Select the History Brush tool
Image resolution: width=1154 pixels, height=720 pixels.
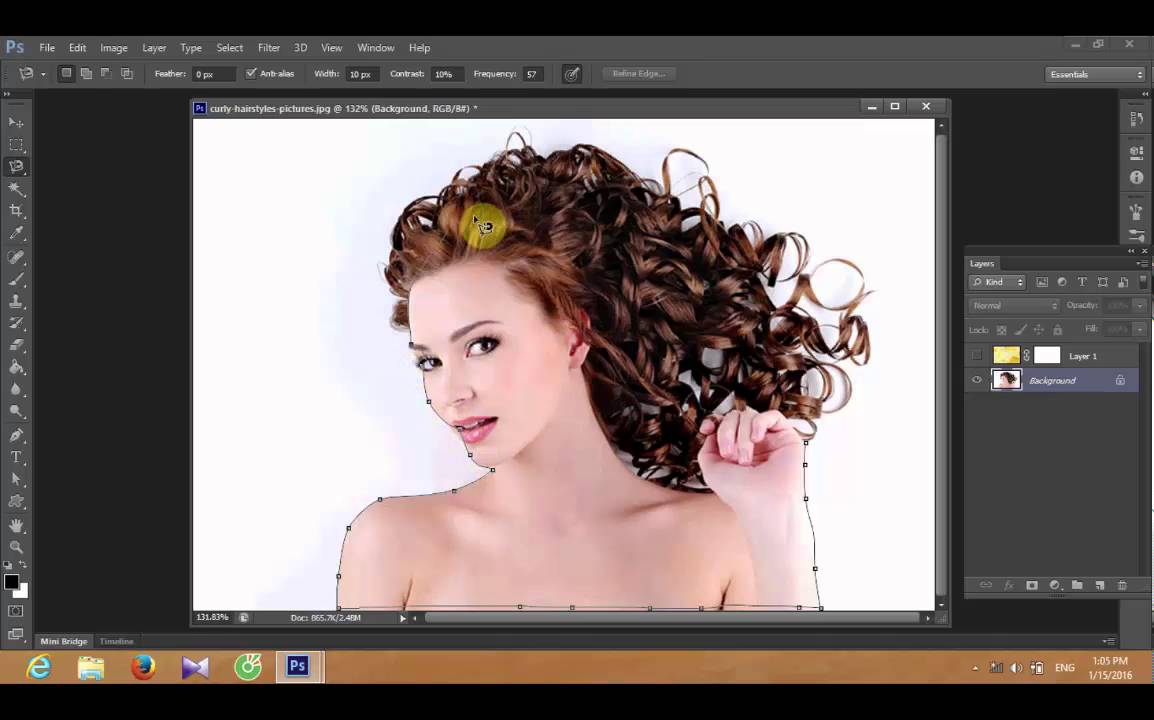pos(16,323)
